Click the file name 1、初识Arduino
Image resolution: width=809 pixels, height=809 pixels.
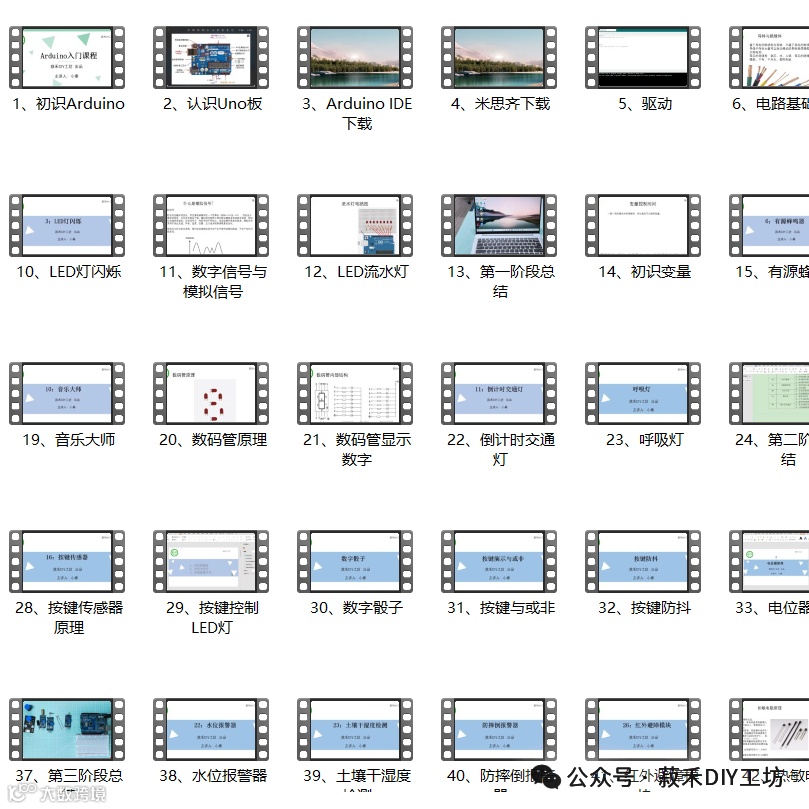click(69, 104)
